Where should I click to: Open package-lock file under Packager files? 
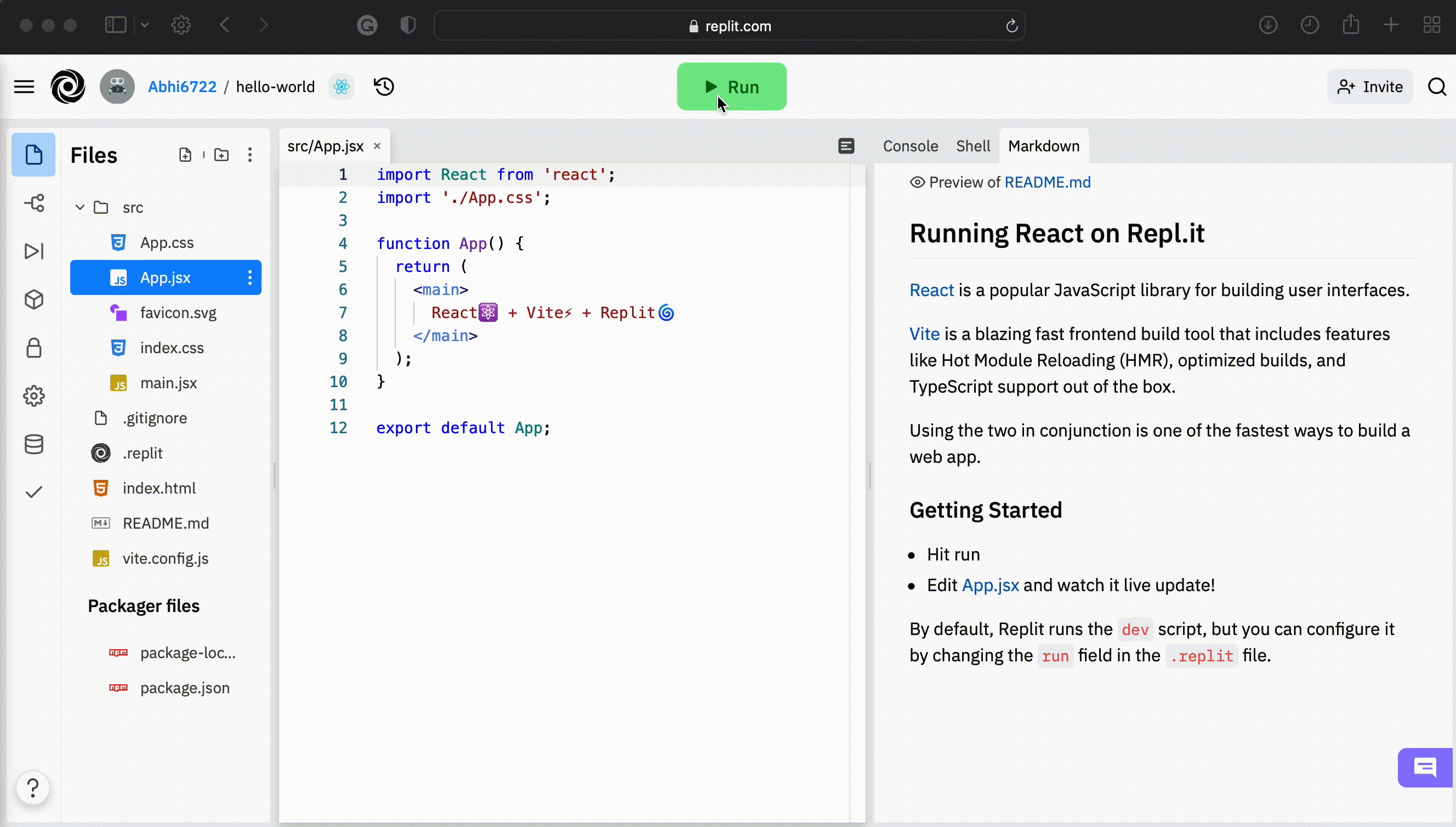(x=166, y=653)
